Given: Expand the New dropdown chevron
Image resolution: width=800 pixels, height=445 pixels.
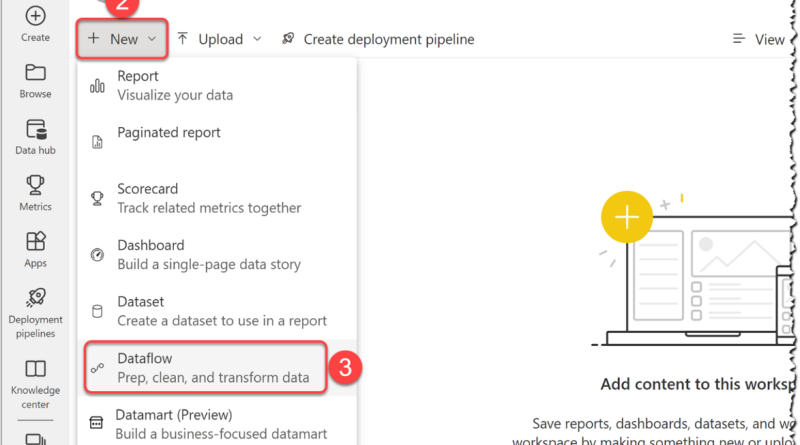Looking at the screenshot, I should 152,39.
